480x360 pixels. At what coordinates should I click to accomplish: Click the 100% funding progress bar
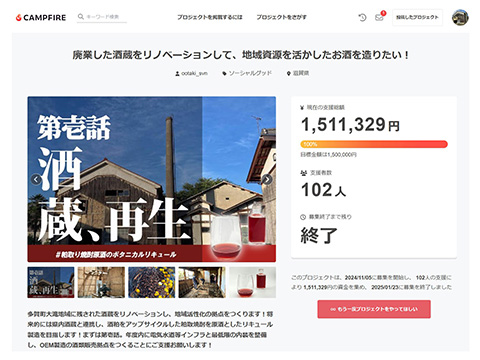point(374,144)
